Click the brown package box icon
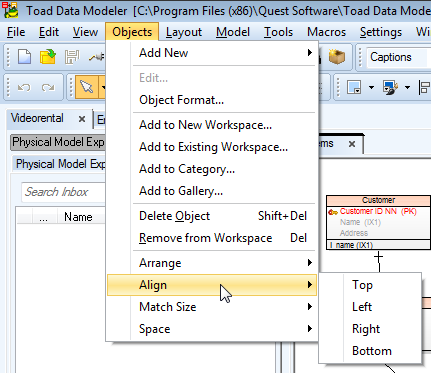The width and height of the screenshot is (431, 373). [337, 57]
